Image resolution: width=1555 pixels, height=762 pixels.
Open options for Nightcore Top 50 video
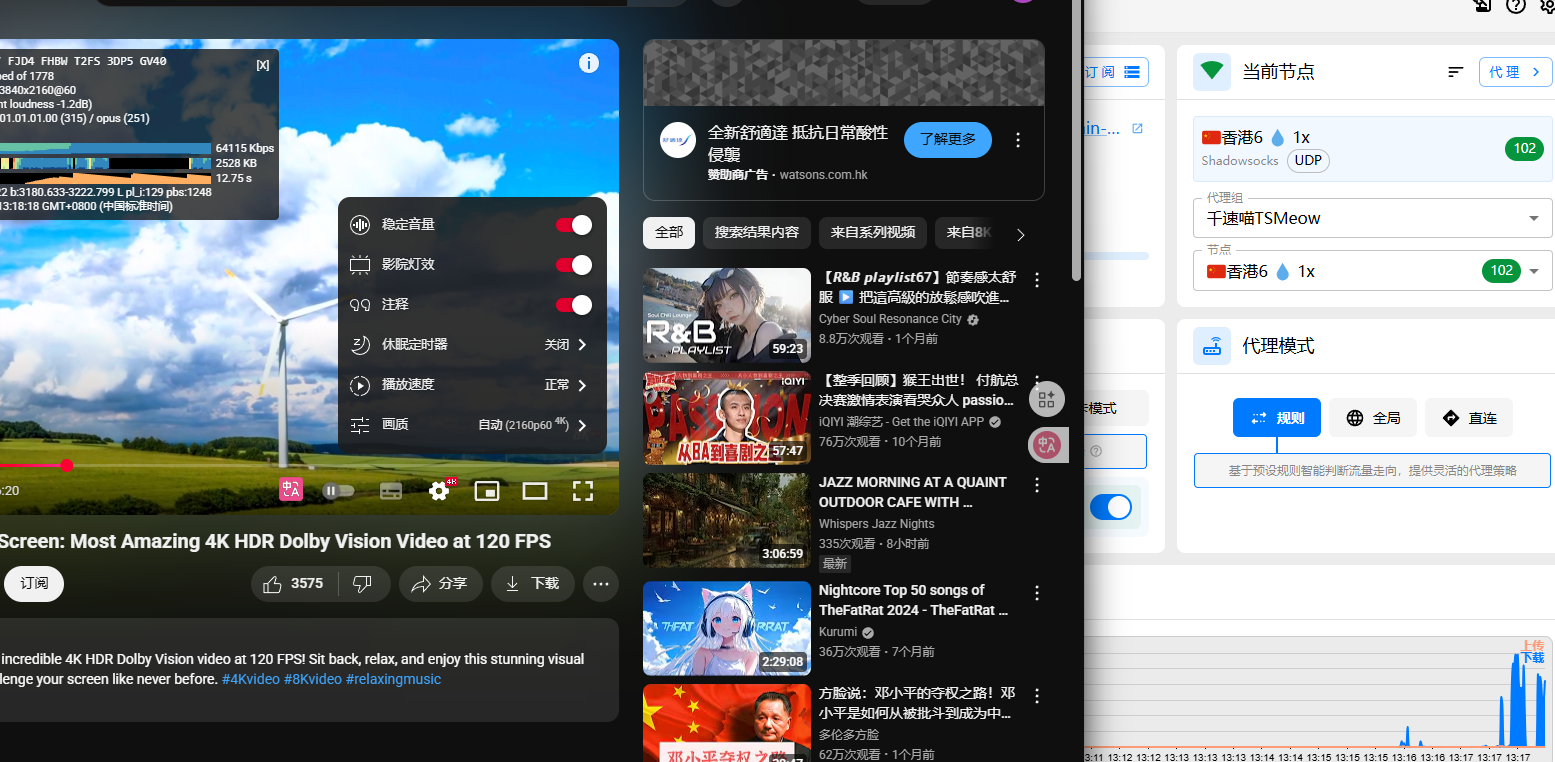pos(1037,593)
